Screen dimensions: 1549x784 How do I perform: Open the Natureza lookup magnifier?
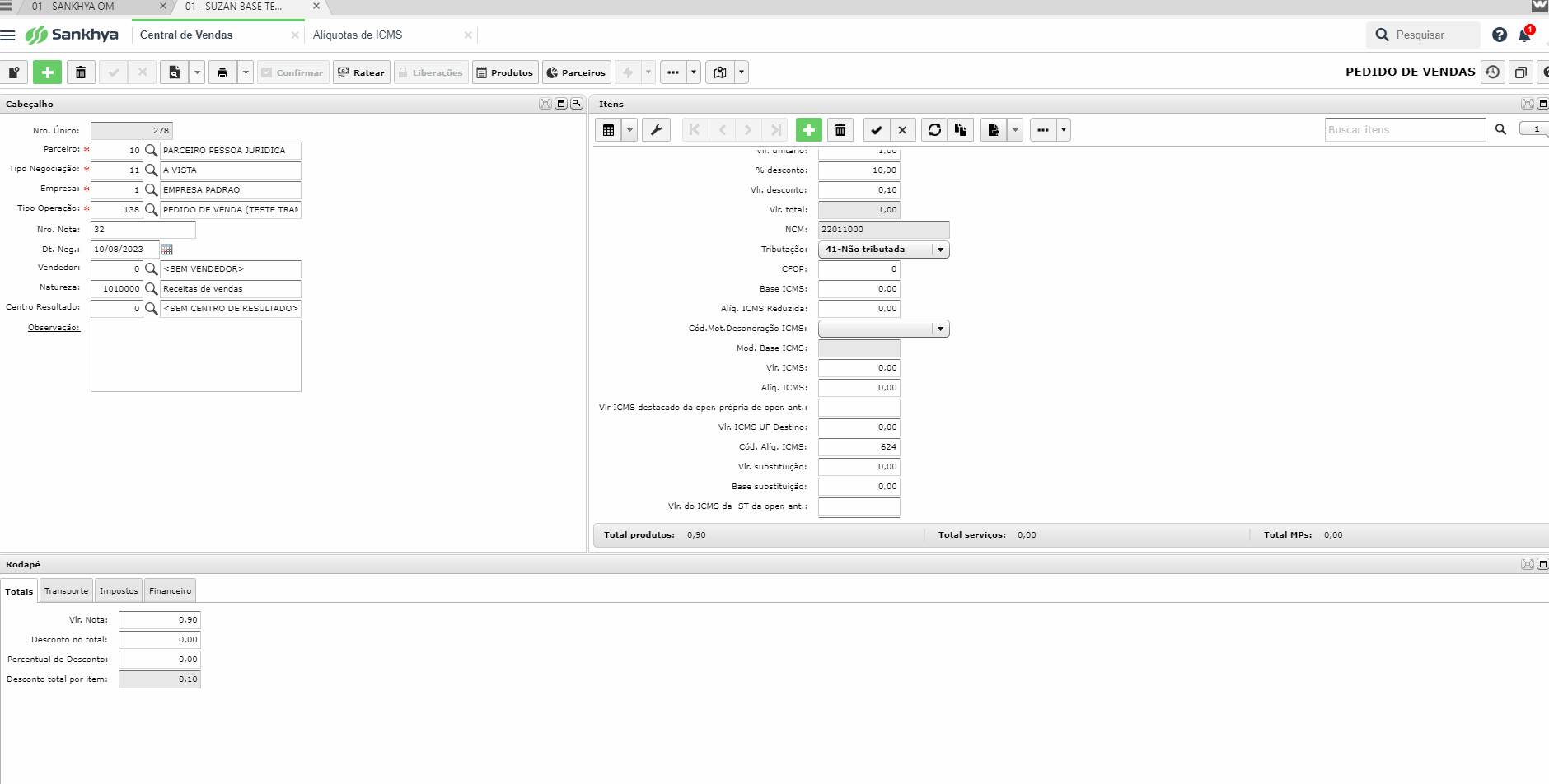152,289
